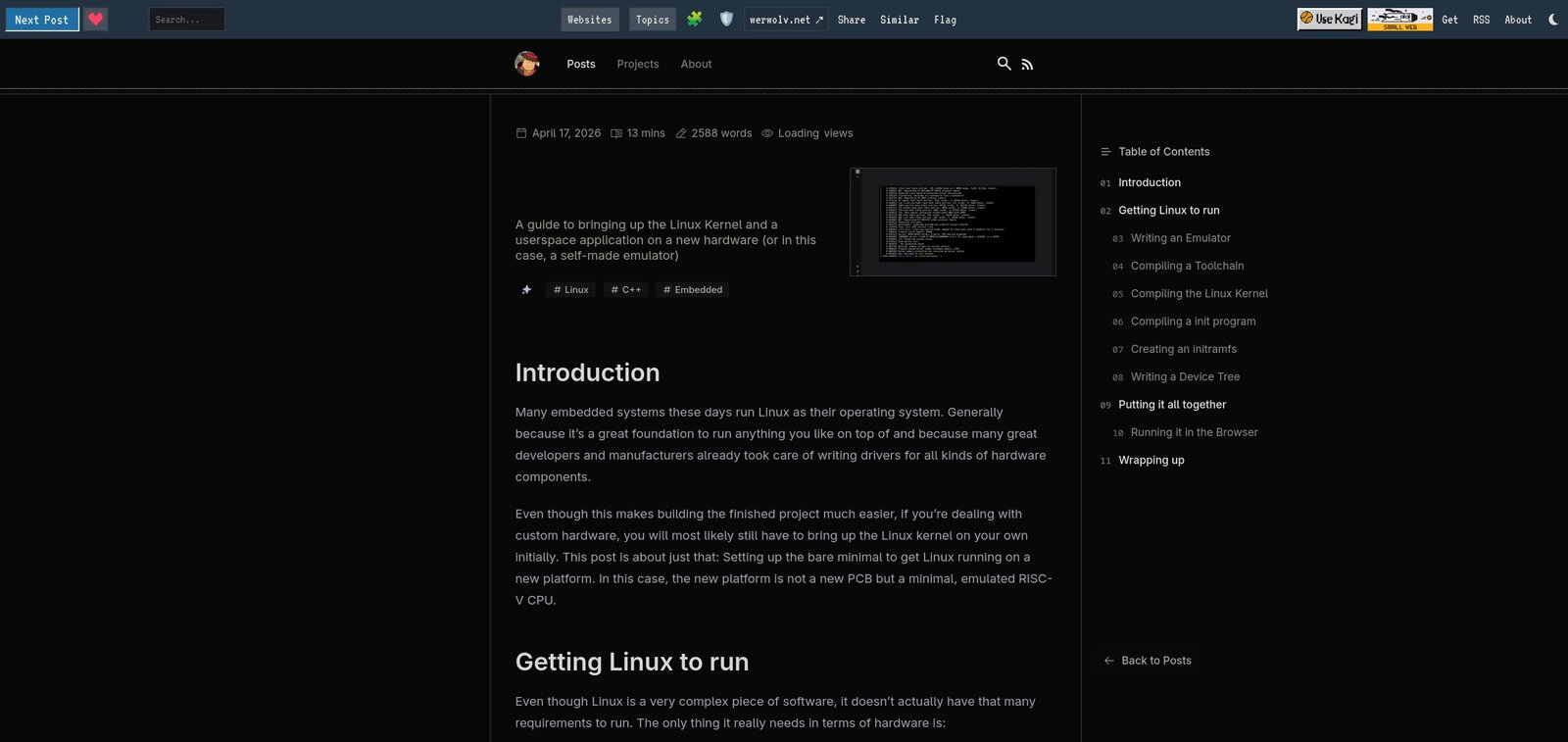The height and width of the screenshot is (742, 1568).
Task: Click the Search input field
Action: 186,20
